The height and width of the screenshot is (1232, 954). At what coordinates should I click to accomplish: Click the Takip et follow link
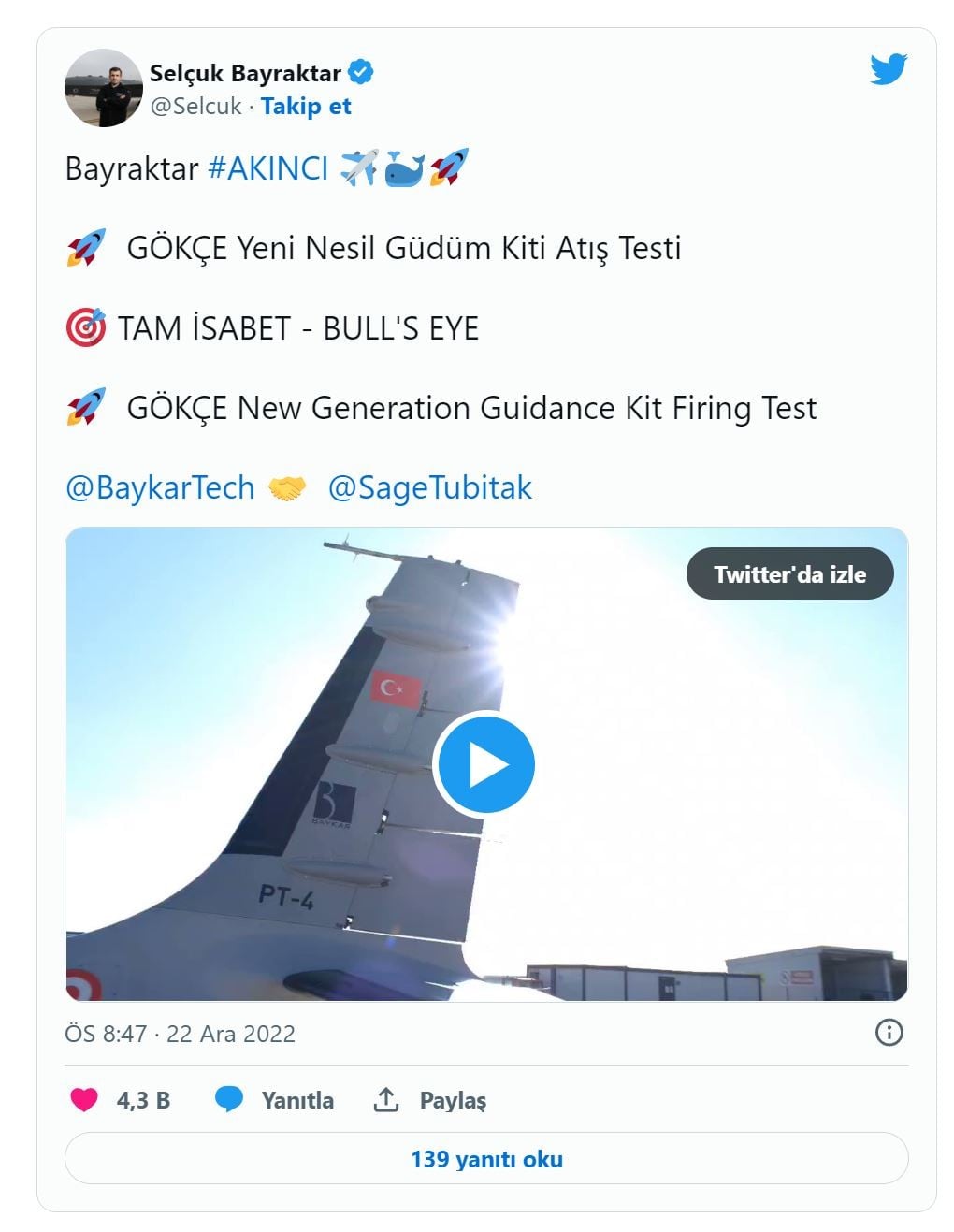pos(306,107)
